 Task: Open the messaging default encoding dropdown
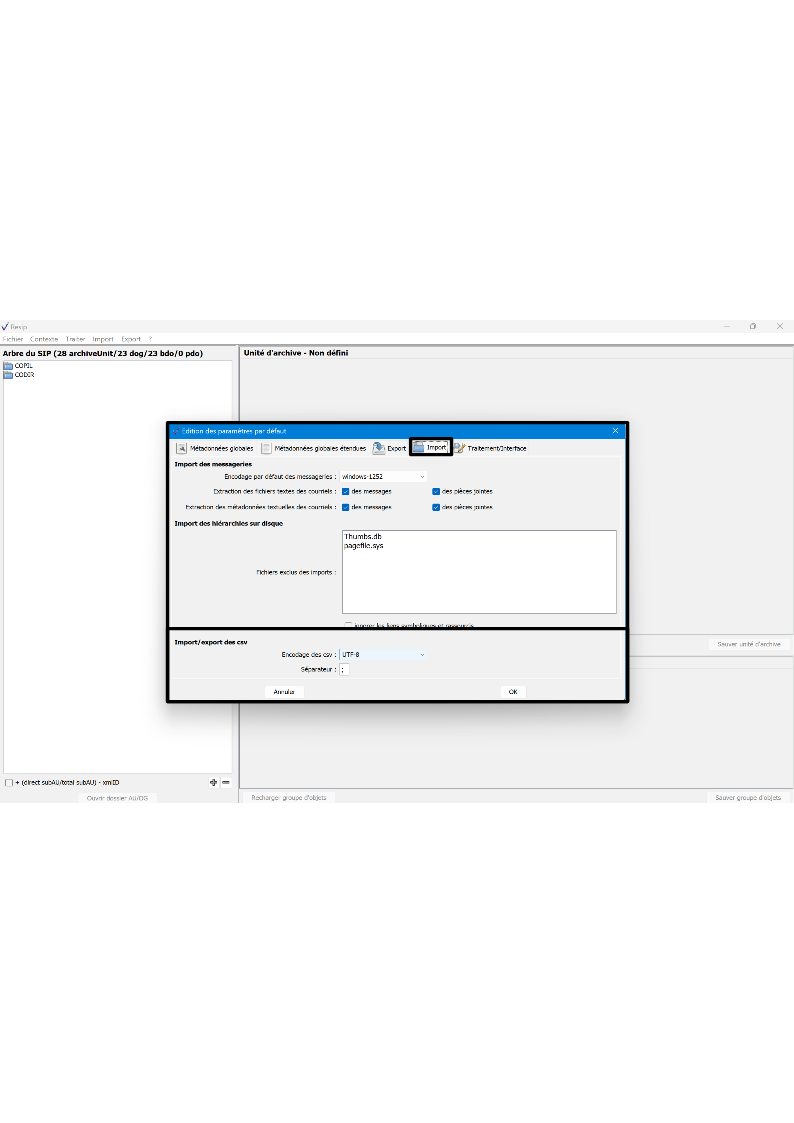(x=383, y=476)
